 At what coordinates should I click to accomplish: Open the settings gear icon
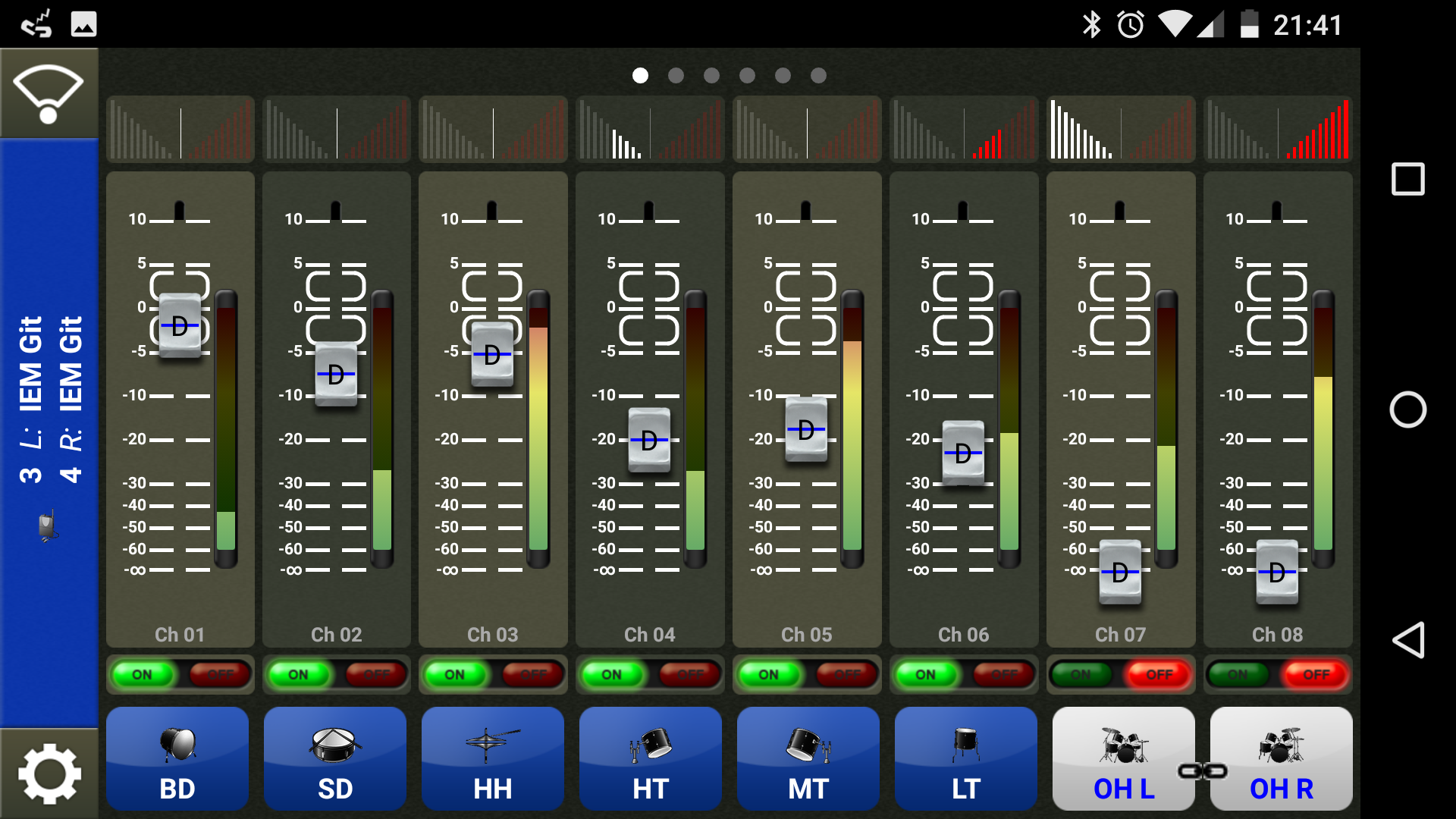(49, 773)
